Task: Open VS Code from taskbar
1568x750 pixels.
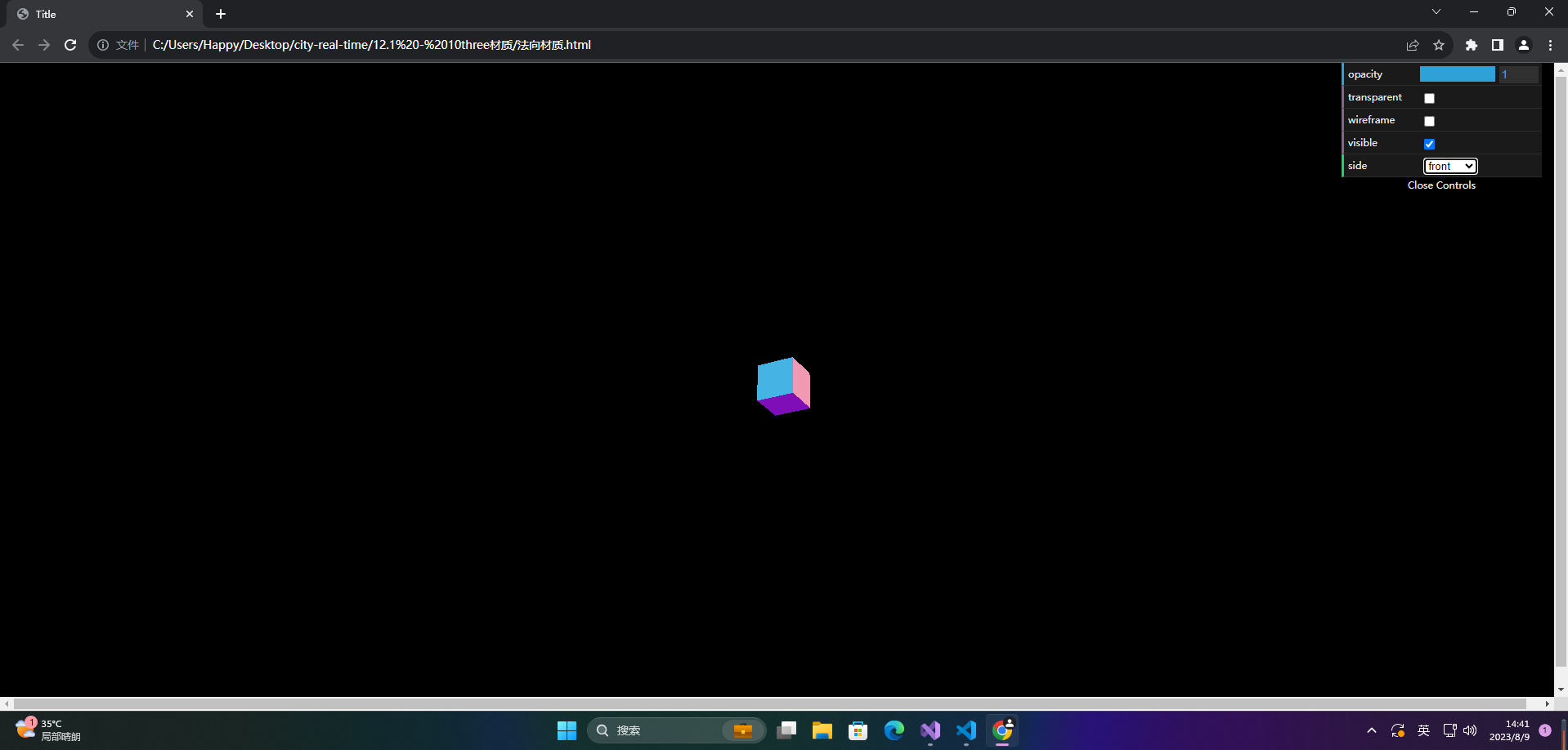Action: tap(966, 730)
